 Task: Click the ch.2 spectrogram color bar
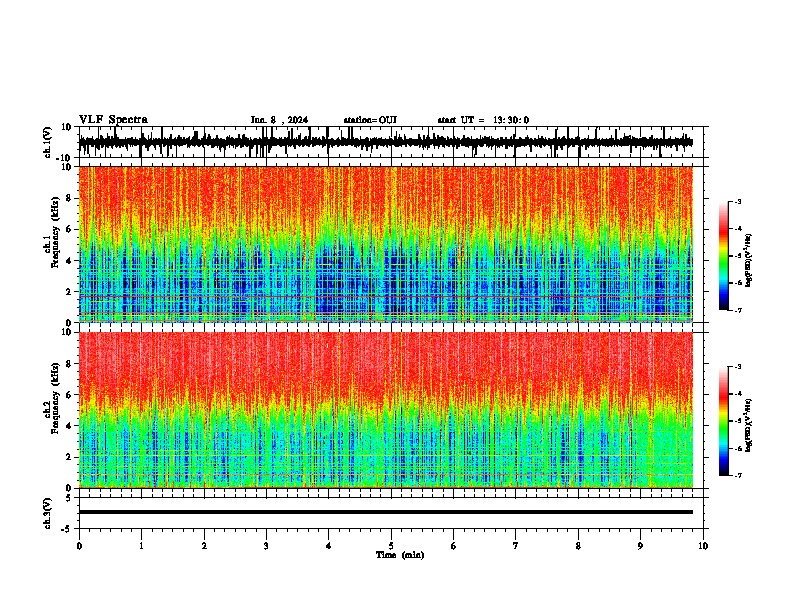(x=723, y=421)
